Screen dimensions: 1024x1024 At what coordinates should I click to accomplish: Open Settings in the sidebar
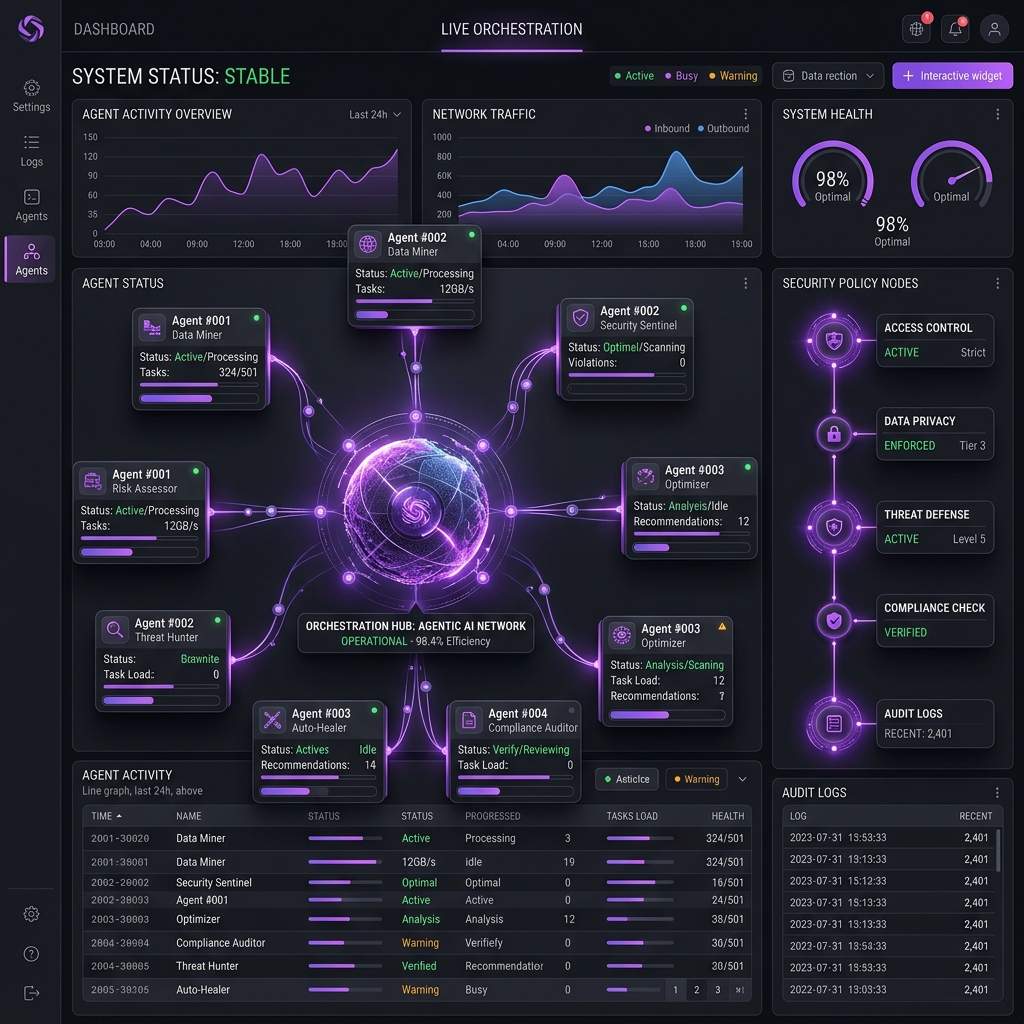31,96
